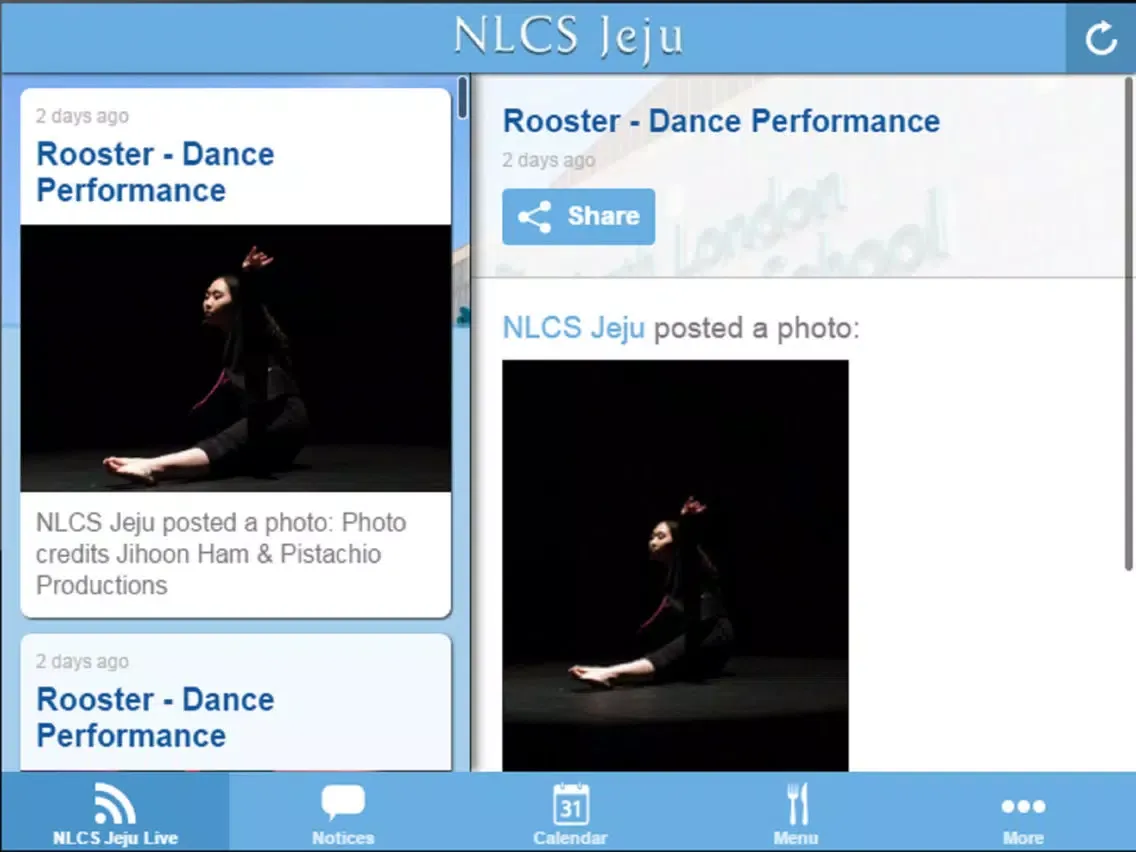This screenshot has width=1136, height=852.
Task: Select the dancer photo in the first feed card
Action: click(x=235, y=358)
